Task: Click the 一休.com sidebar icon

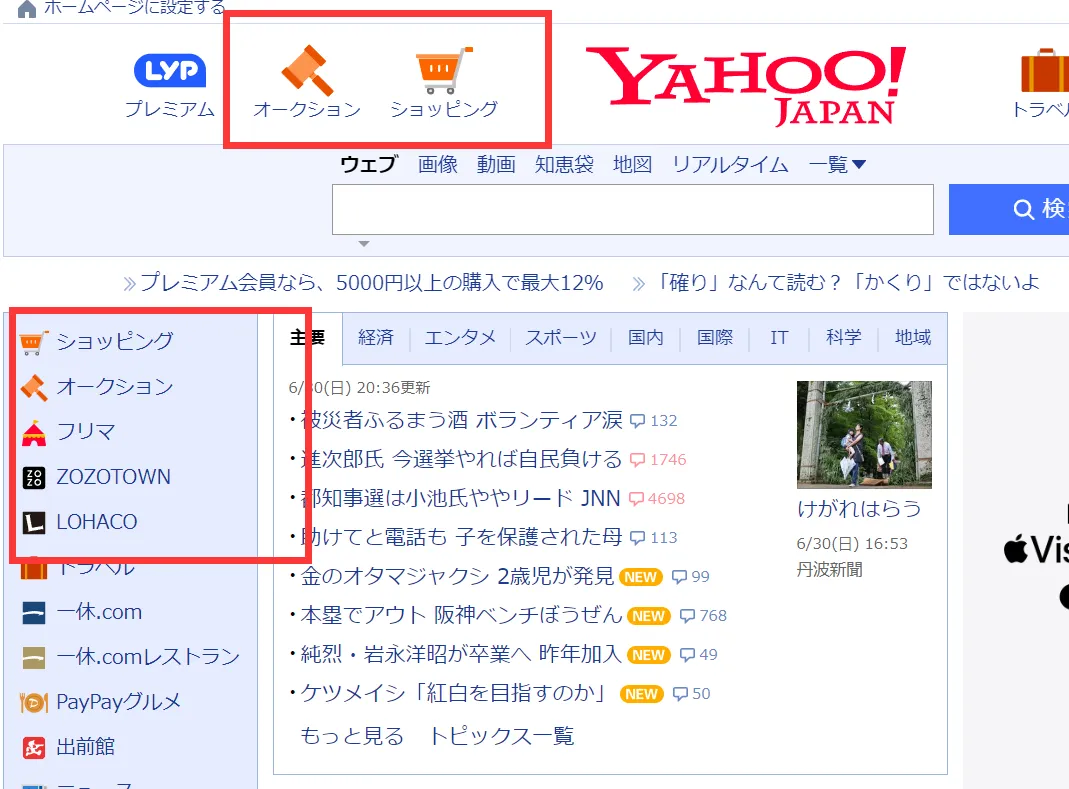Action: tap(33, 612)
